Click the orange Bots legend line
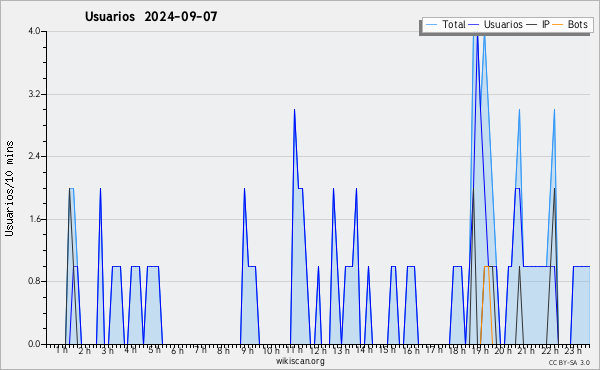The width and height of the screenshot is (600, 370). coord(558,25)
